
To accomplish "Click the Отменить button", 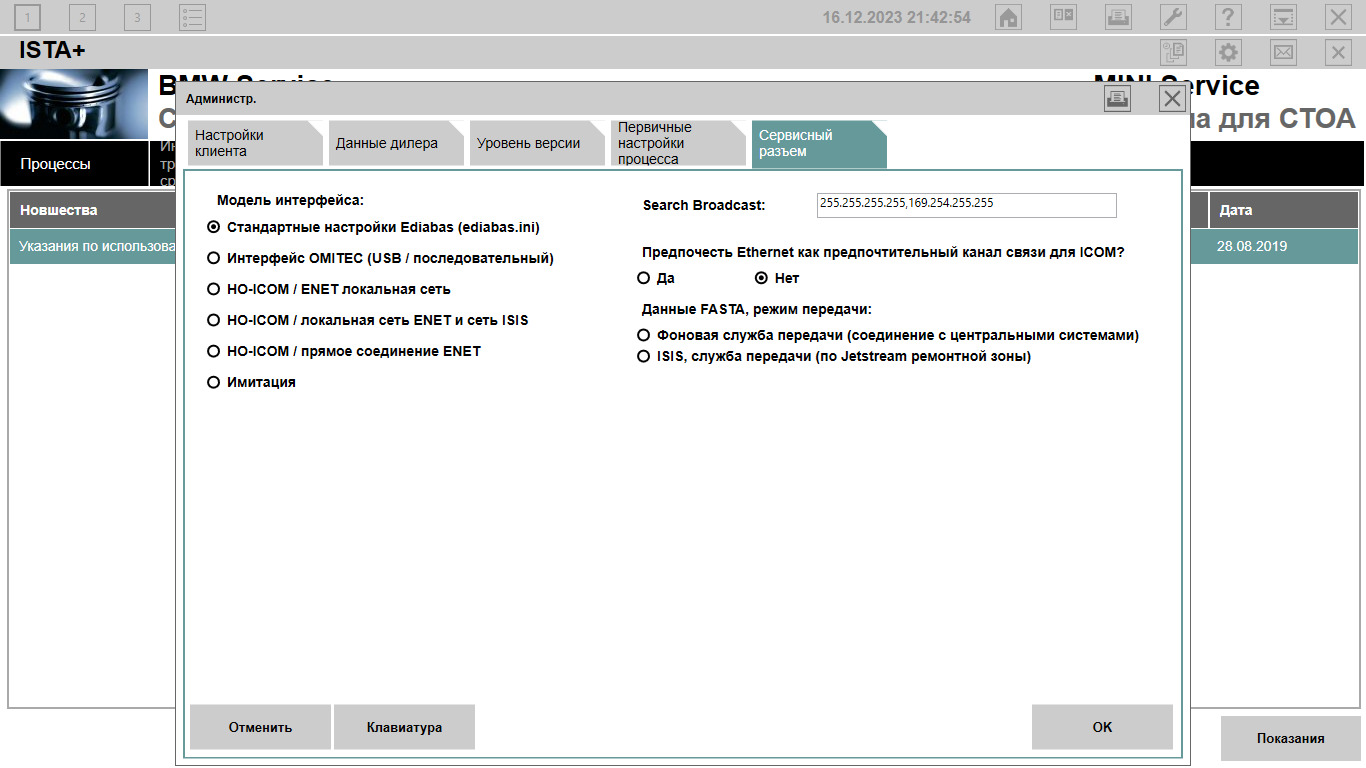I will tap(260, 727).
